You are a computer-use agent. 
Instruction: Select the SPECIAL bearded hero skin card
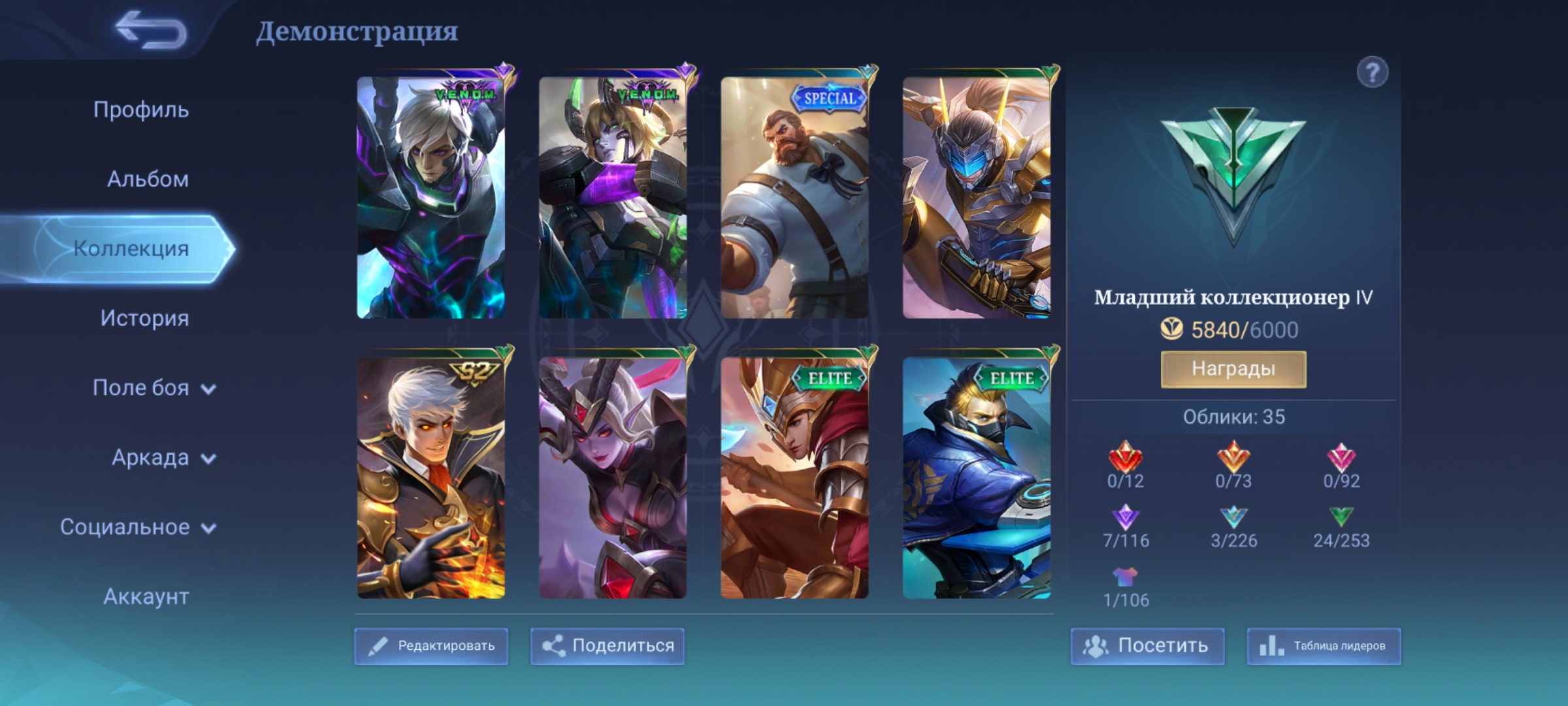tap(794, 197)
